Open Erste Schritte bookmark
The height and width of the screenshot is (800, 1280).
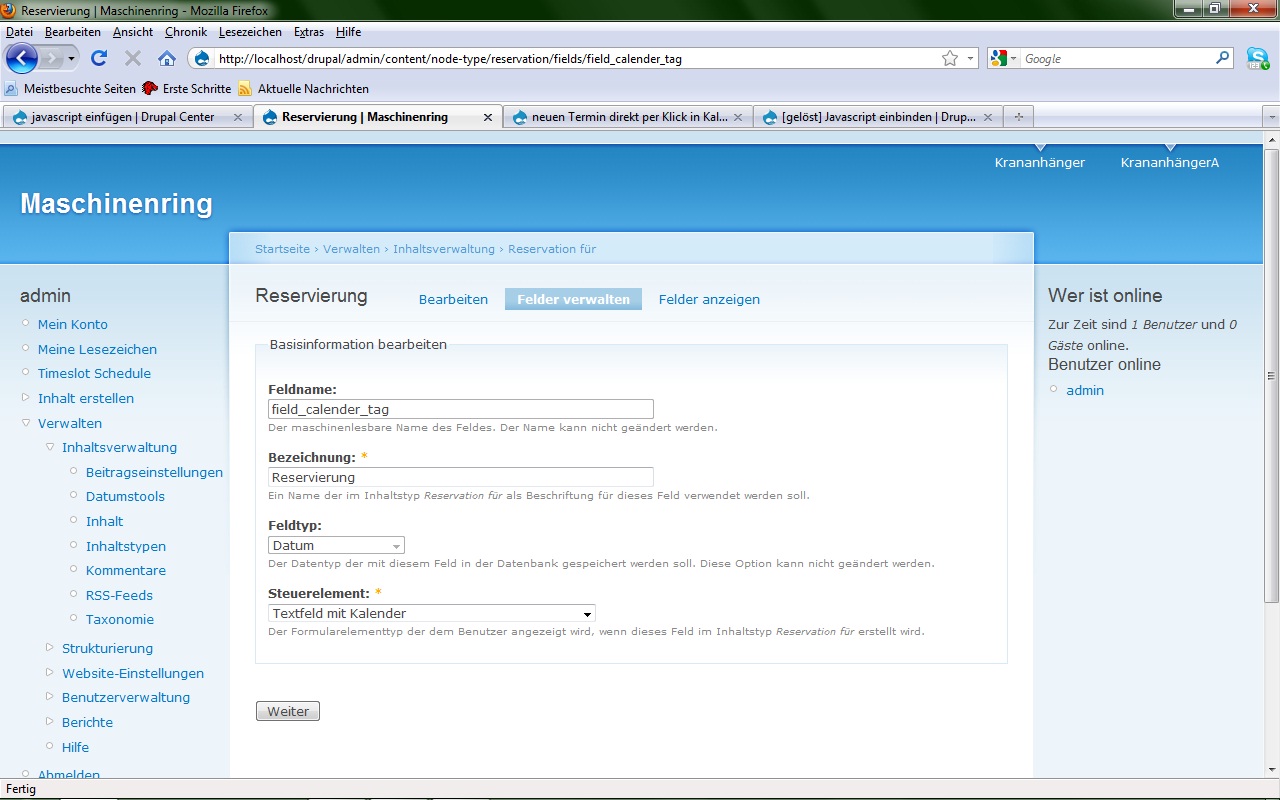(x=196, y=88)
